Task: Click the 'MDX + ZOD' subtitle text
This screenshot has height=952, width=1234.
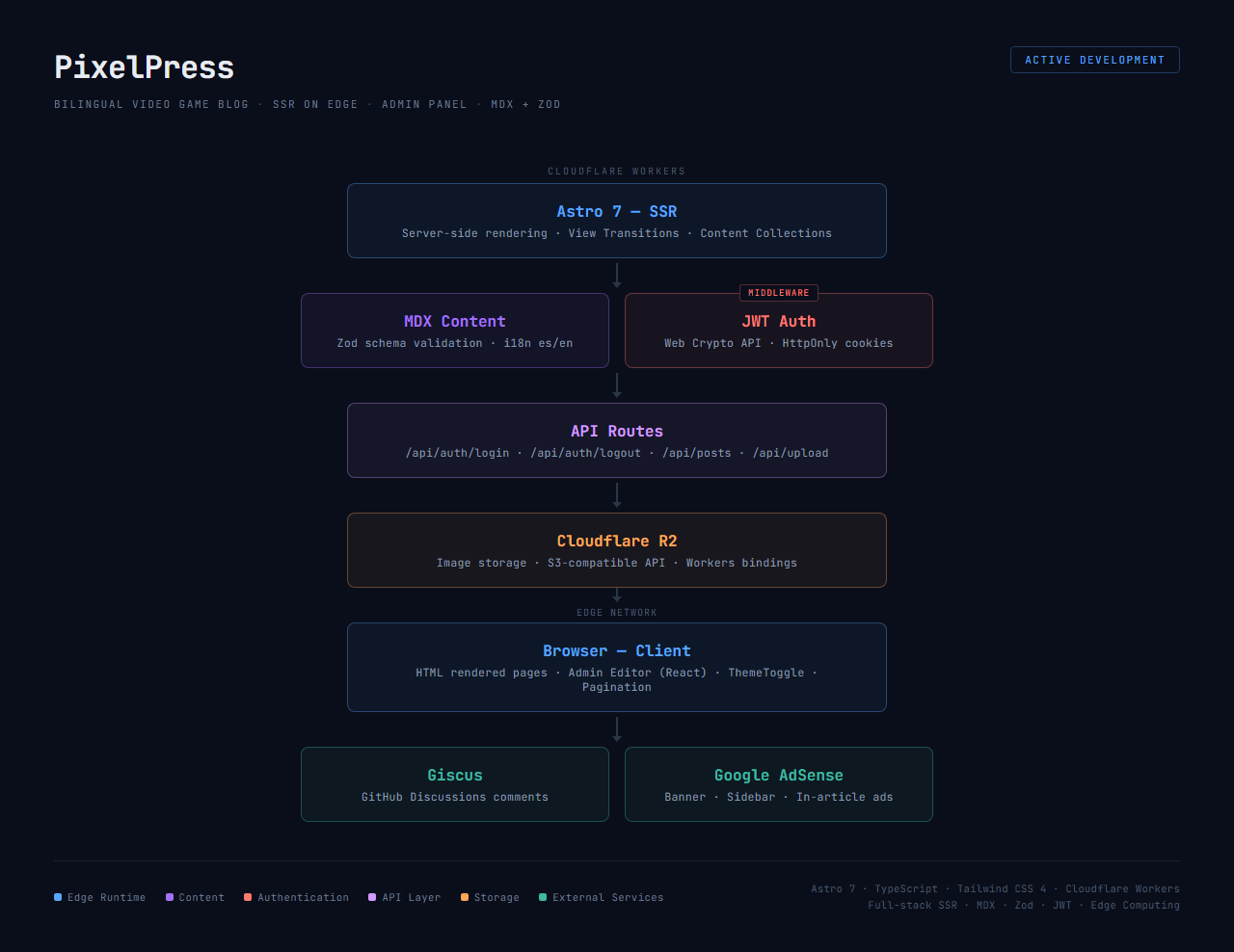Action: pos(525,104)
